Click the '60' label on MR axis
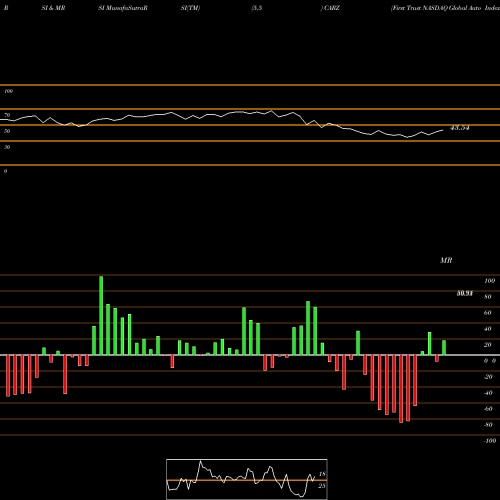 [488, 313]
